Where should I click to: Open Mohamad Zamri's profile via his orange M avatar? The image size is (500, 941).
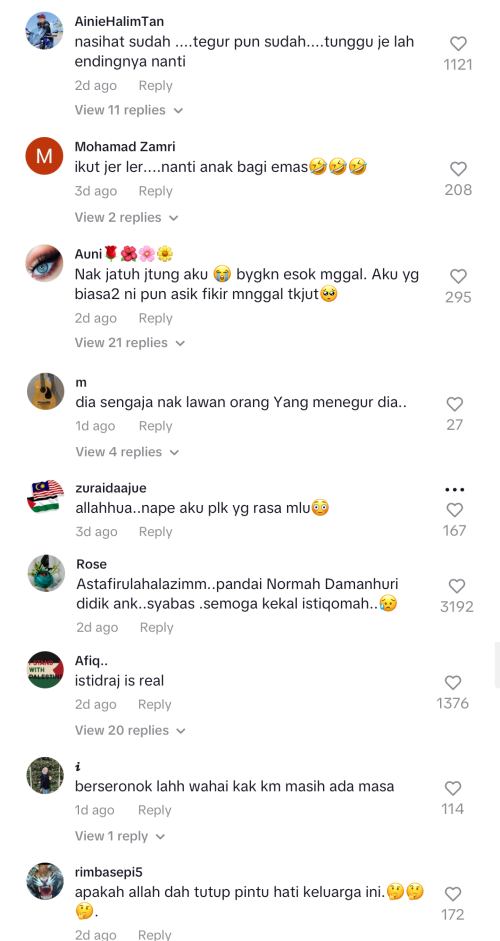(44, 156)
